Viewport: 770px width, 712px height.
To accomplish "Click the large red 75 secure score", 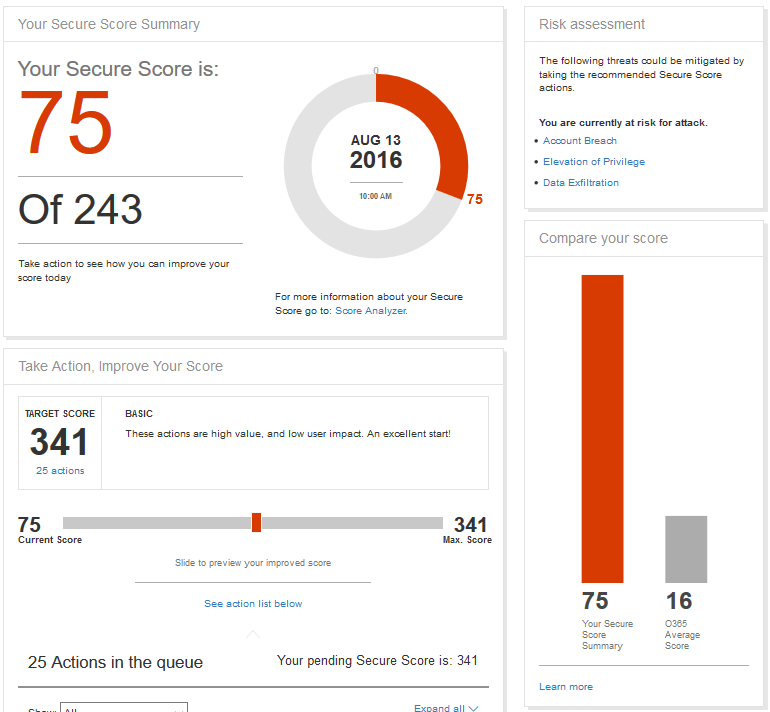I will point(66,123).
